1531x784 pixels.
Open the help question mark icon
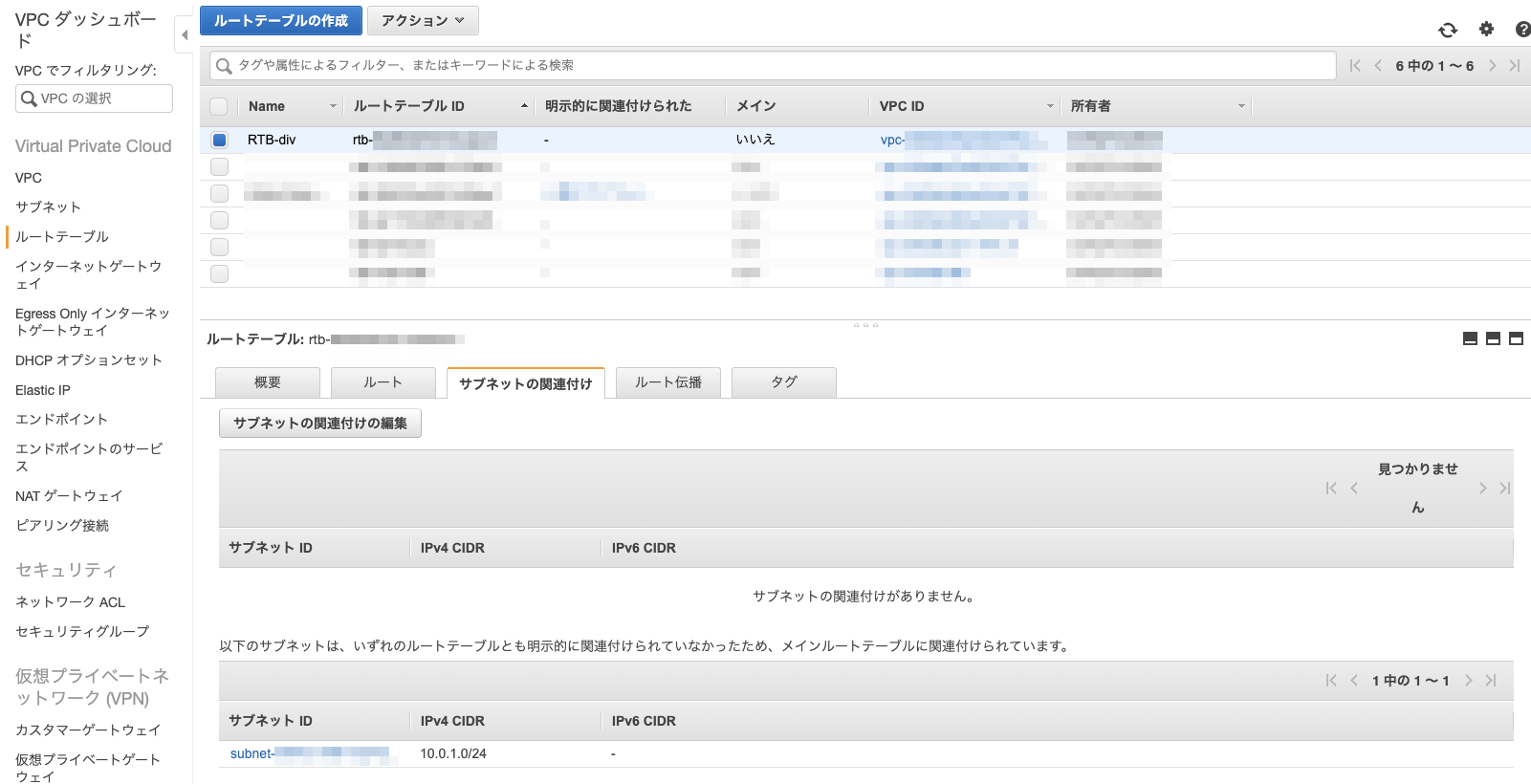coord(1522,30)
